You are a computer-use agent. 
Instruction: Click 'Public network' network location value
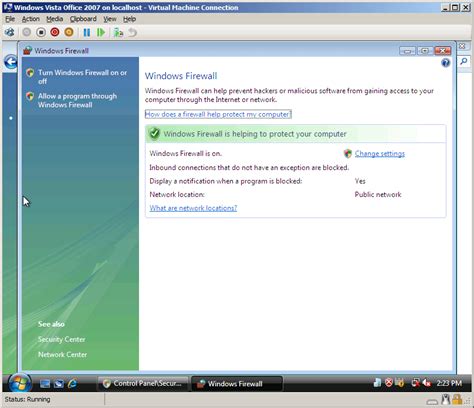378,195
